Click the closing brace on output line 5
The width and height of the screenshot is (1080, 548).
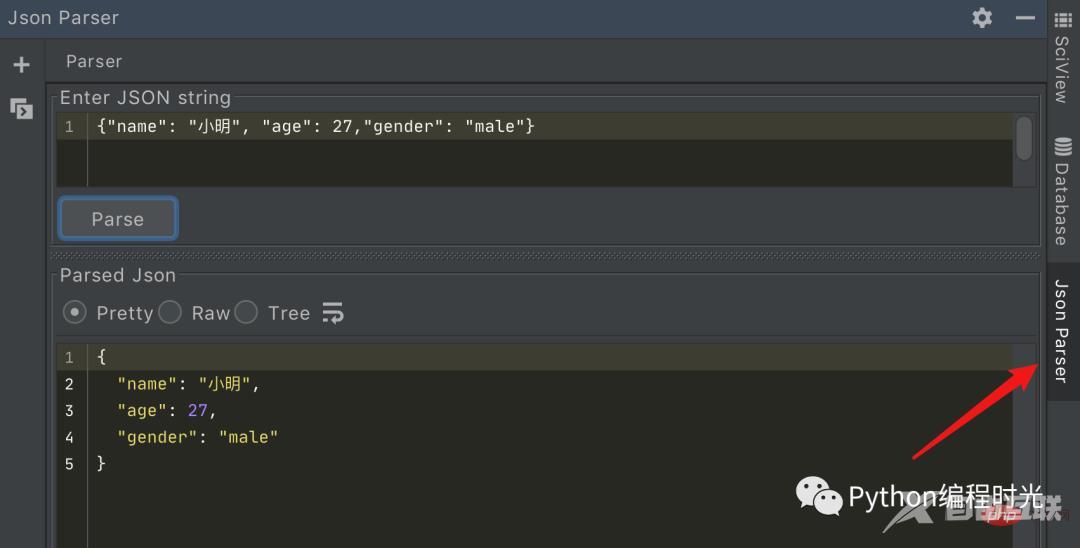click(x=101, y=463)
